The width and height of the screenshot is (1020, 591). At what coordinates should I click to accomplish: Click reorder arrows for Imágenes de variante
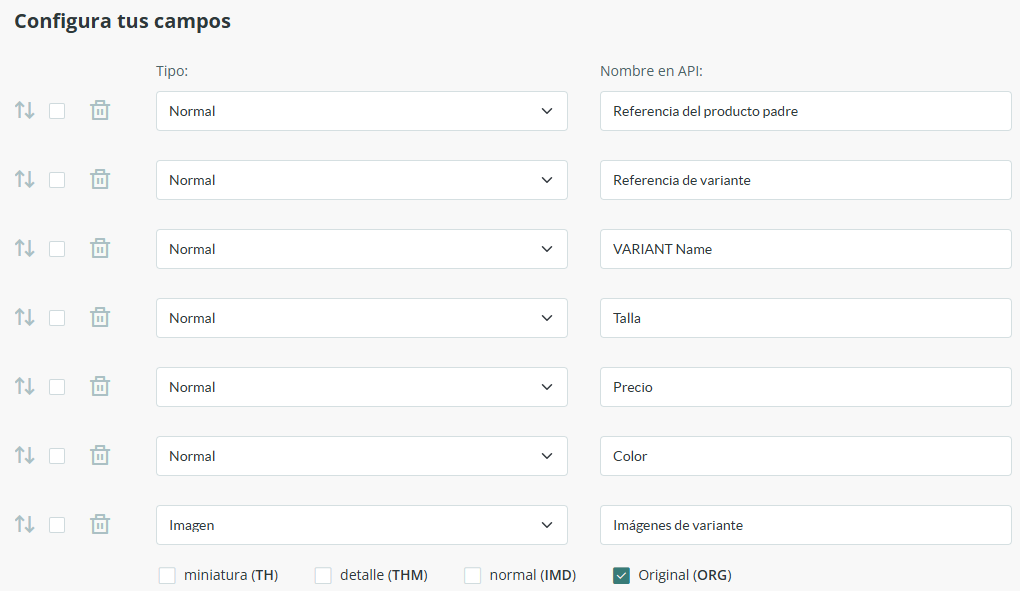(x=25, y=524)
